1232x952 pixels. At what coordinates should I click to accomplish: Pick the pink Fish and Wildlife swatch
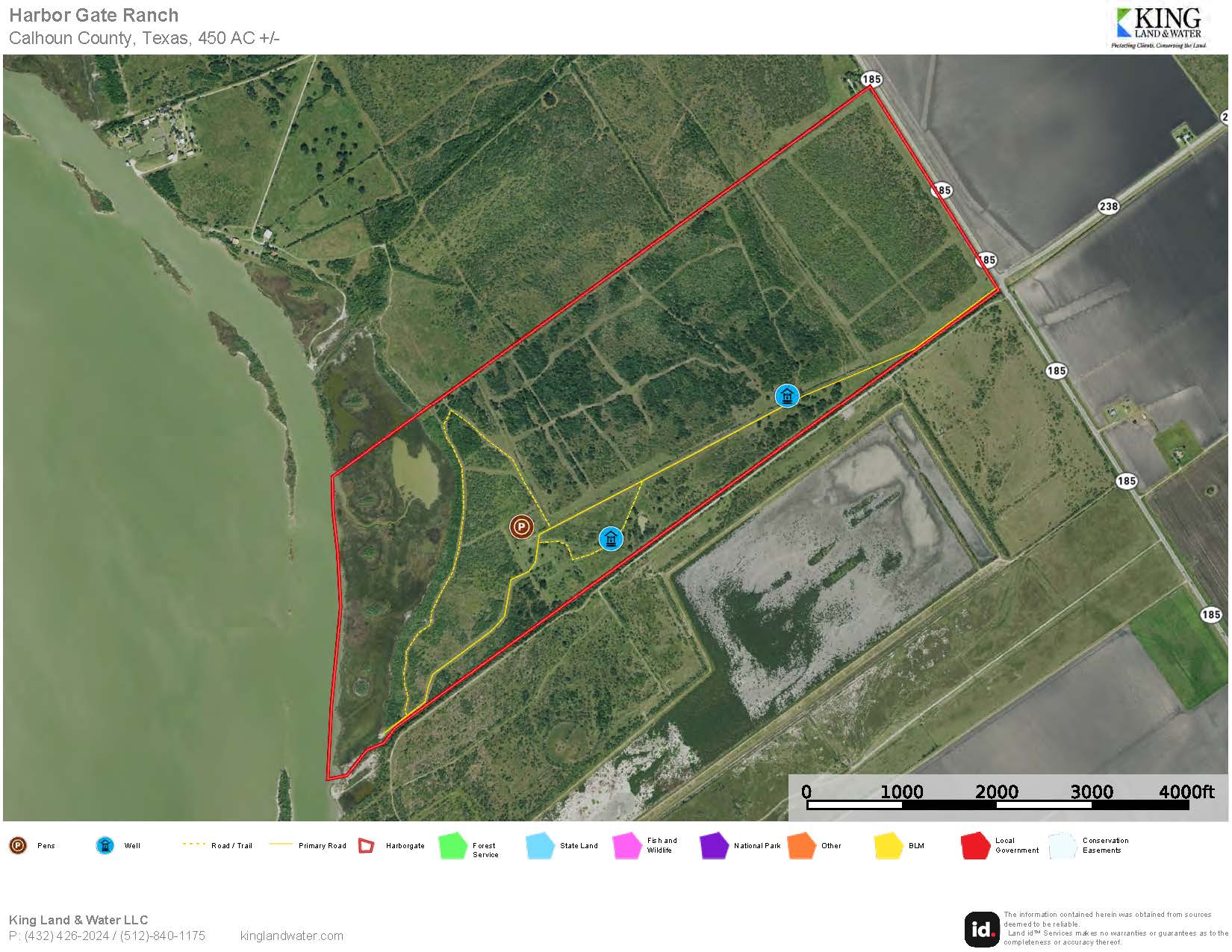(627, 847)
